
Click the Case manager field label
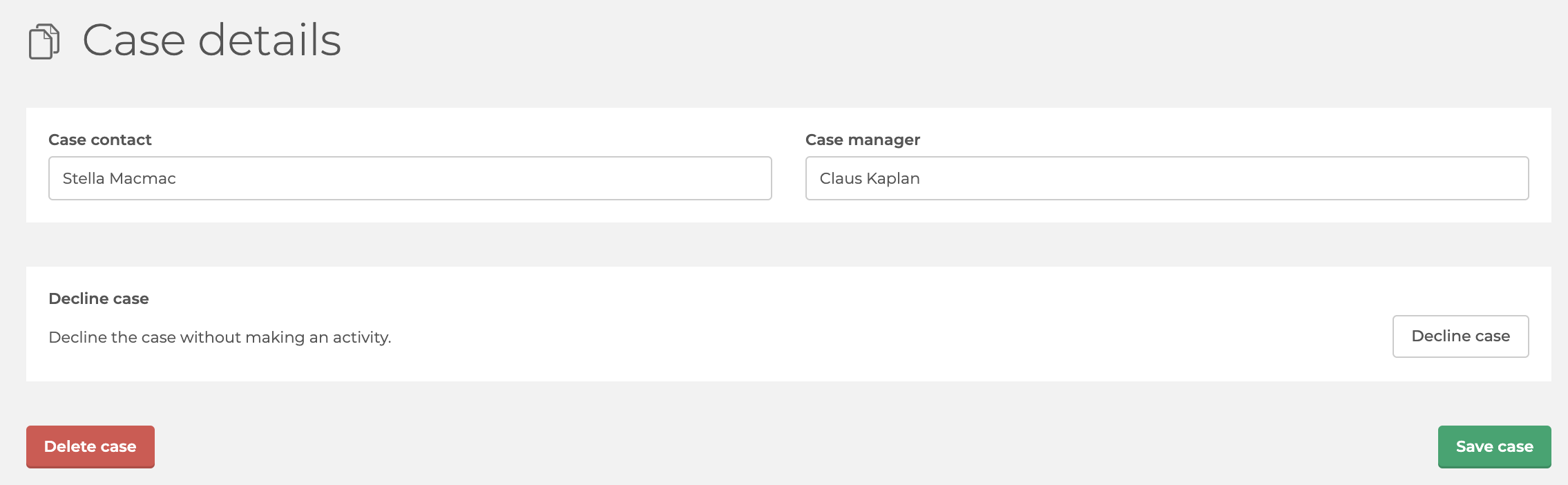pyautogui.click(x=862, y=140)
